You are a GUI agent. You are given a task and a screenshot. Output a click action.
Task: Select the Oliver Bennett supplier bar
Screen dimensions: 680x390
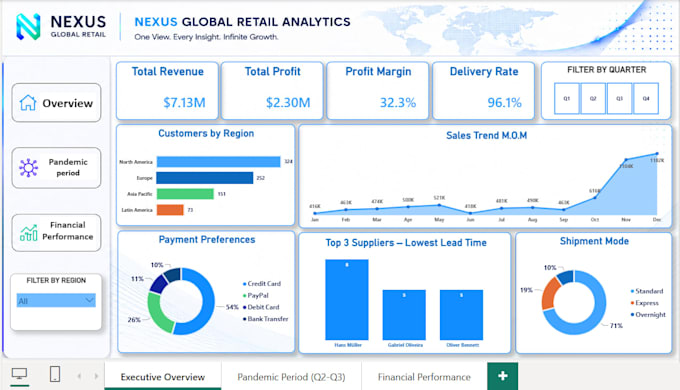[461, 315]
